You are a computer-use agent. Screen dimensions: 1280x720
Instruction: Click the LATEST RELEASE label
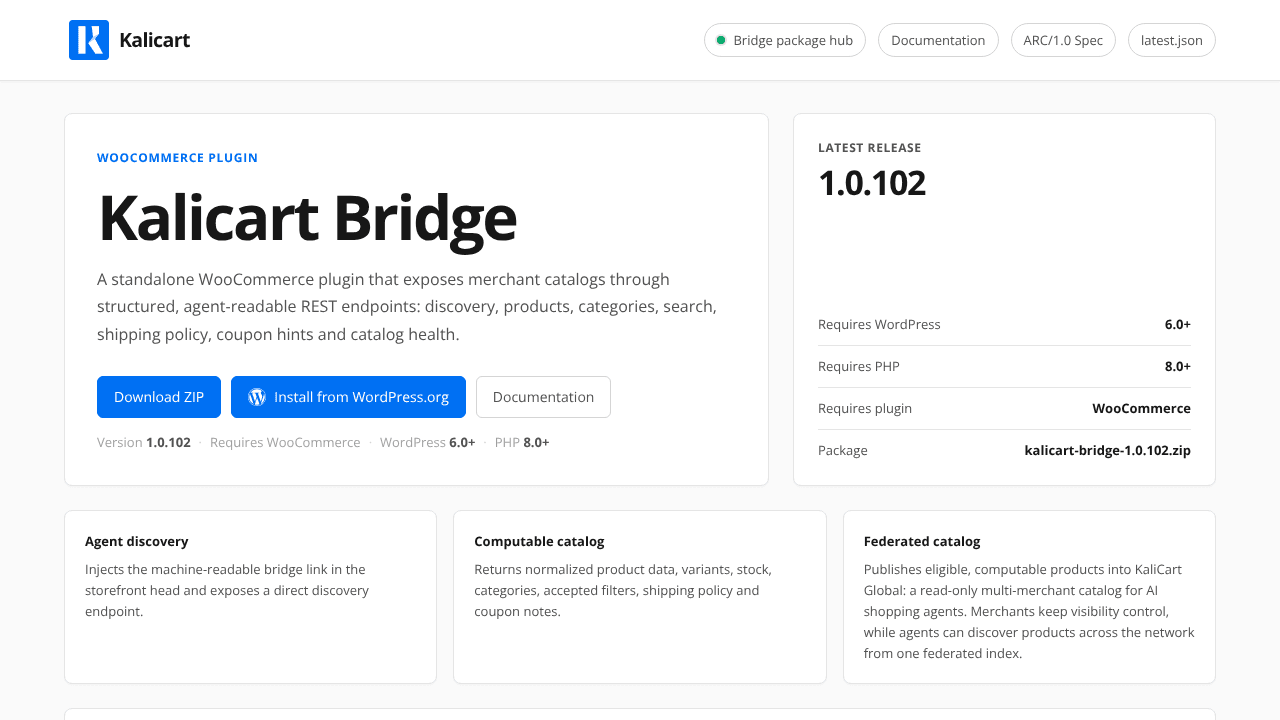[x=870, y=148]
